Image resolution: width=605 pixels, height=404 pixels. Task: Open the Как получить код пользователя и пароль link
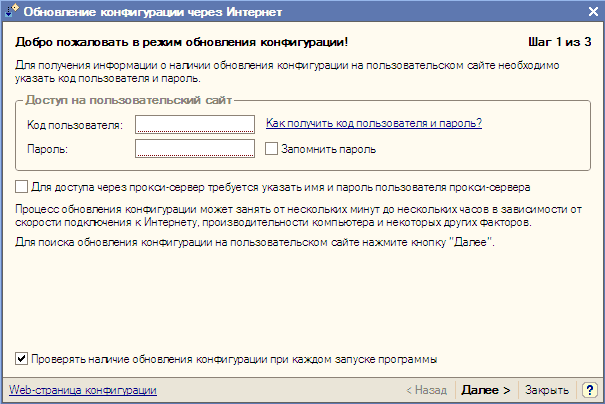(374, 123)
